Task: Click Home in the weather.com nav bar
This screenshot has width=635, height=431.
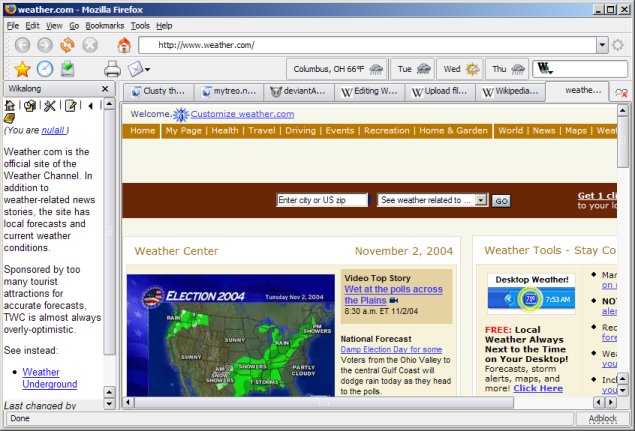Action: 143,131
